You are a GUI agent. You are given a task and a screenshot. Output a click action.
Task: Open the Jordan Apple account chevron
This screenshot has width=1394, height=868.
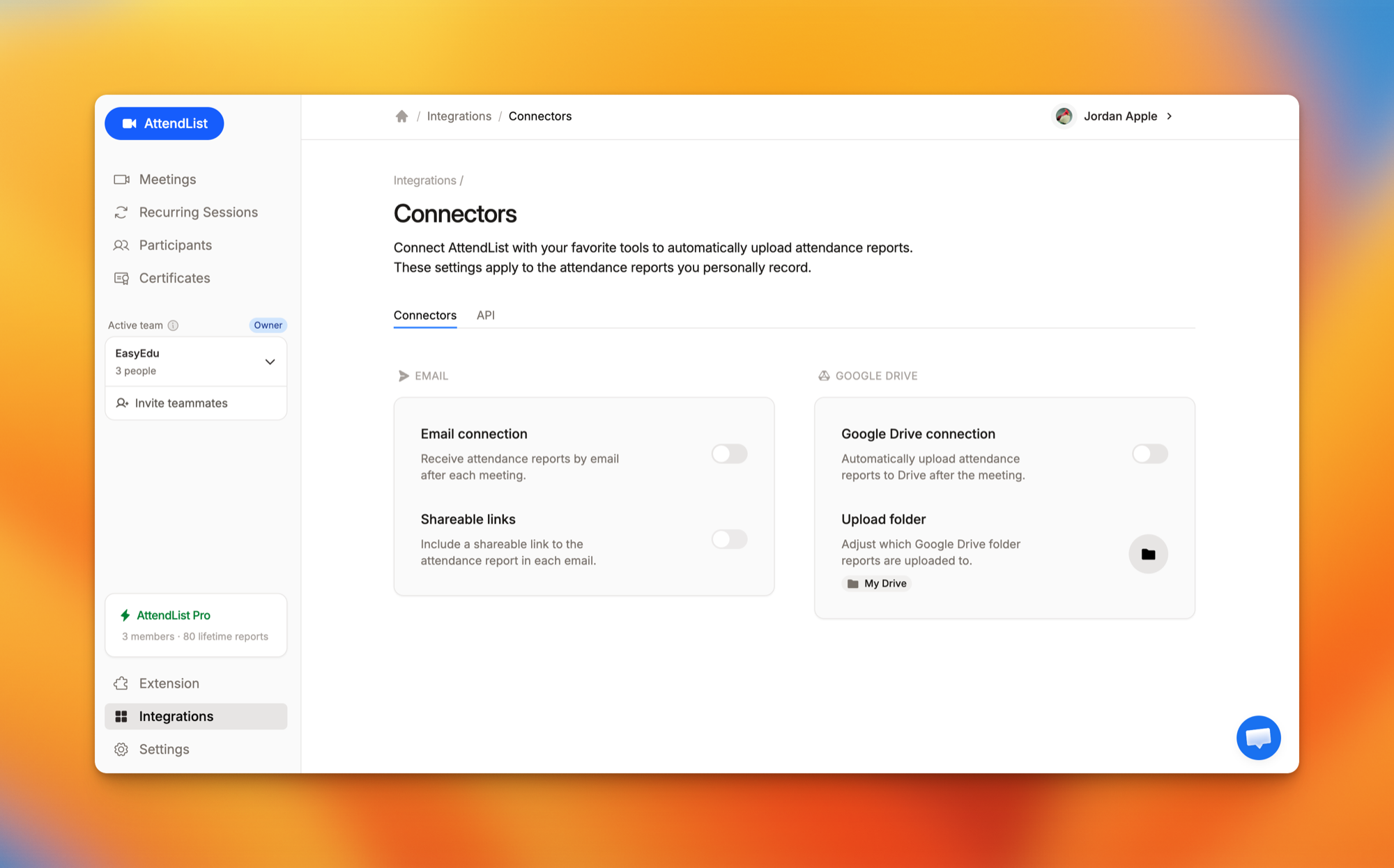click(x=1170, y=116)
